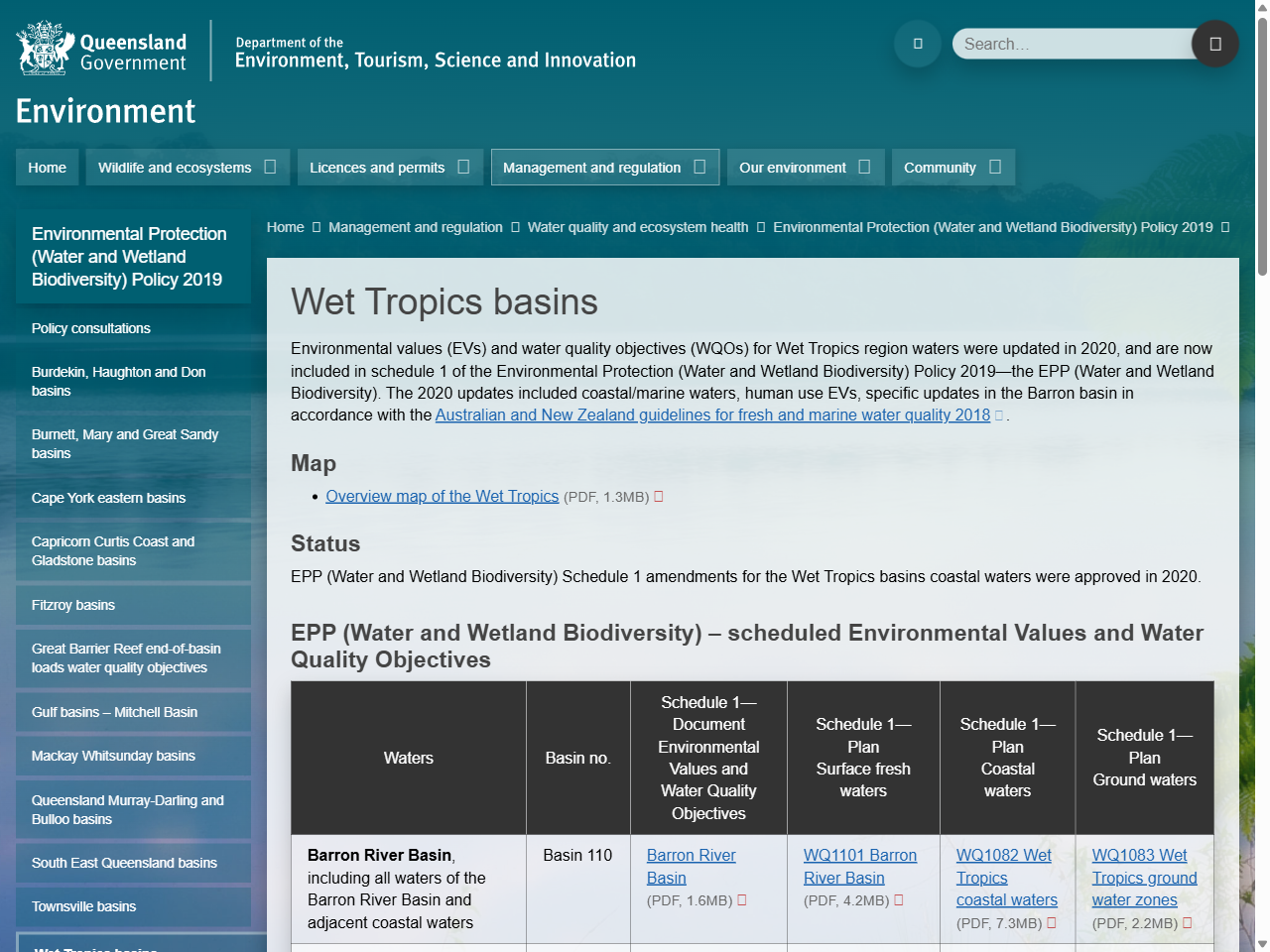Click the external link icon beside WQ1101 Barron River Basin
Image resolution: width=1270 pixels, height=952 pixels.
tap(898, 900)
